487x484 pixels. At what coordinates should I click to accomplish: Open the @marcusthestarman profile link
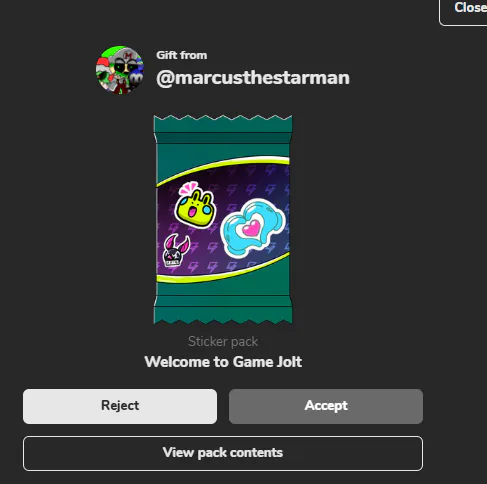(x=253, y=78)
